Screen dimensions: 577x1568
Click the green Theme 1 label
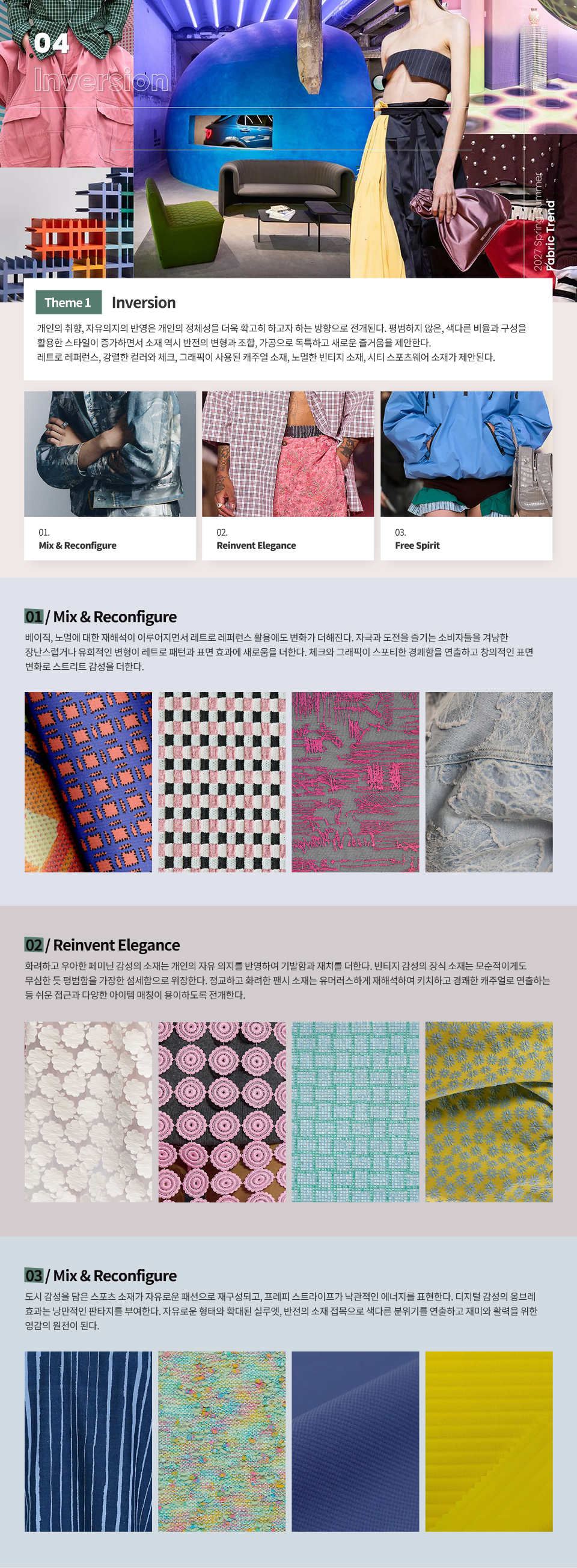click(68, 302)
